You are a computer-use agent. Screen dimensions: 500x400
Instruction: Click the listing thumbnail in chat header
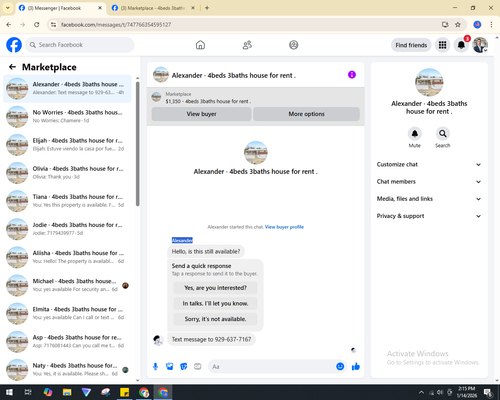(x=161, y=75)
